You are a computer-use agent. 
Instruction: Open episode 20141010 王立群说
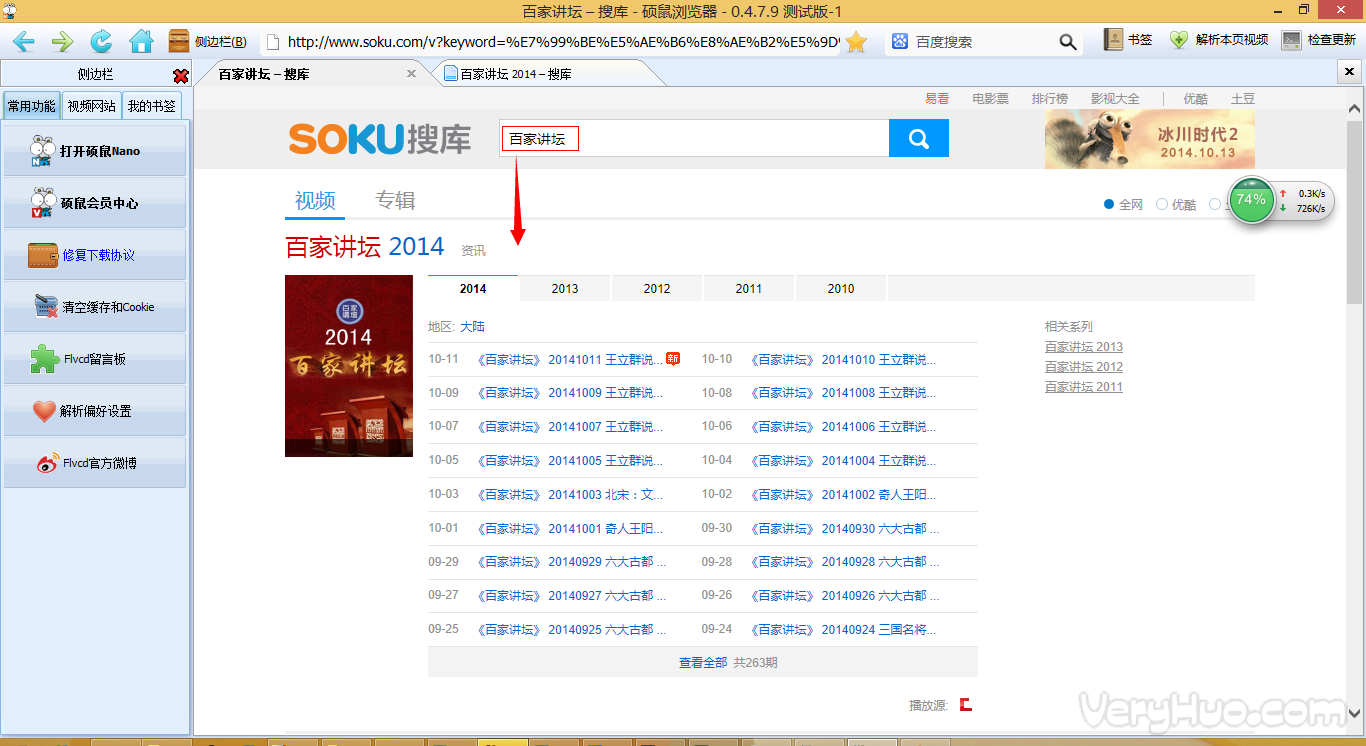point(843,360)
